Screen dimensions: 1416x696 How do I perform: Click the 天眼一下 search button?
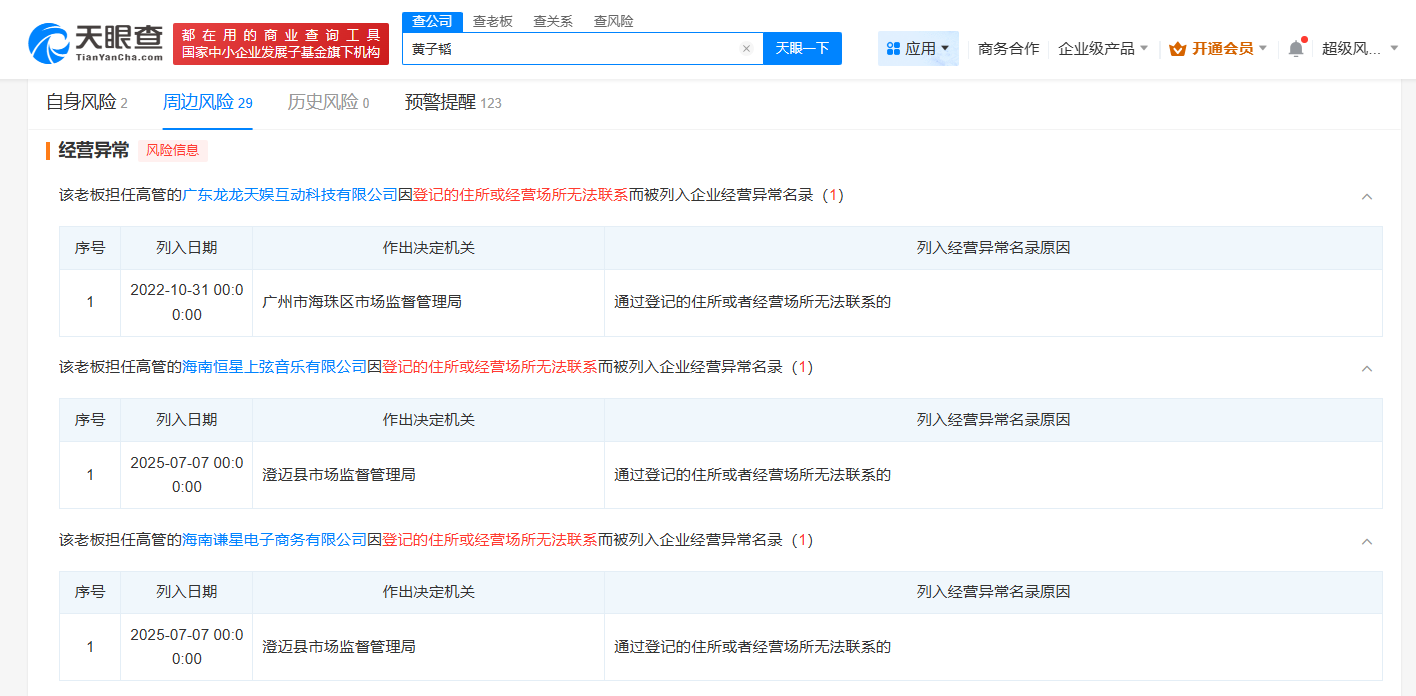click(802, 48)
